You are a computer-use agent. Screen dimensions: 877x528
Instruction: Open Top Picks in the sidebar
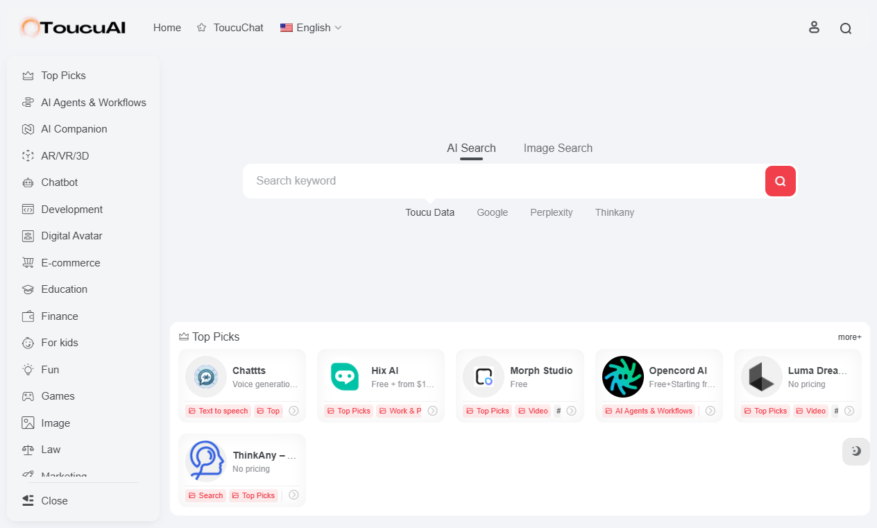tap(54, 76)
